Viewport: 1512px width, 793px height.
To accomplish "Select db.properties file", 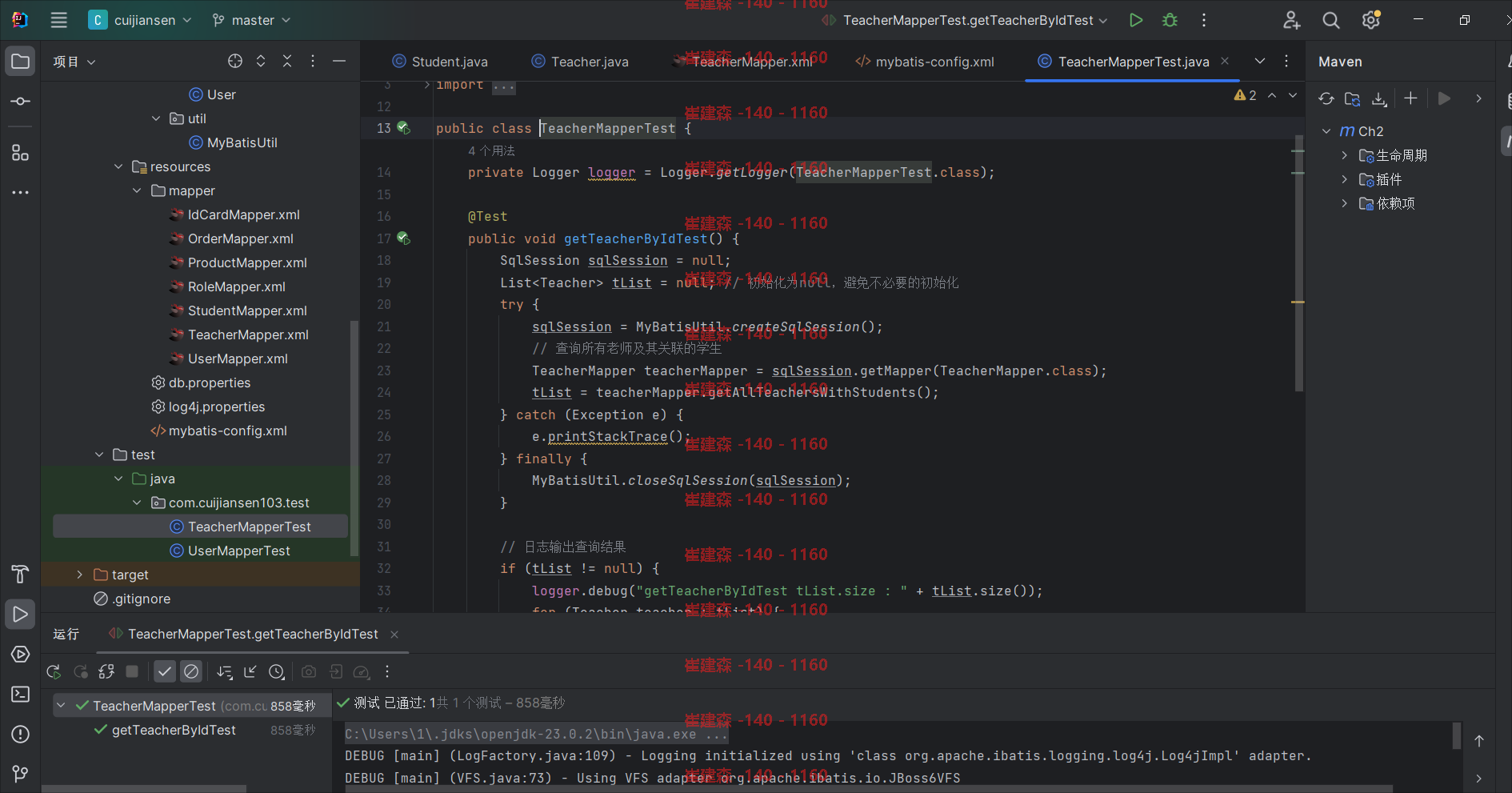I will click(210, 382).
